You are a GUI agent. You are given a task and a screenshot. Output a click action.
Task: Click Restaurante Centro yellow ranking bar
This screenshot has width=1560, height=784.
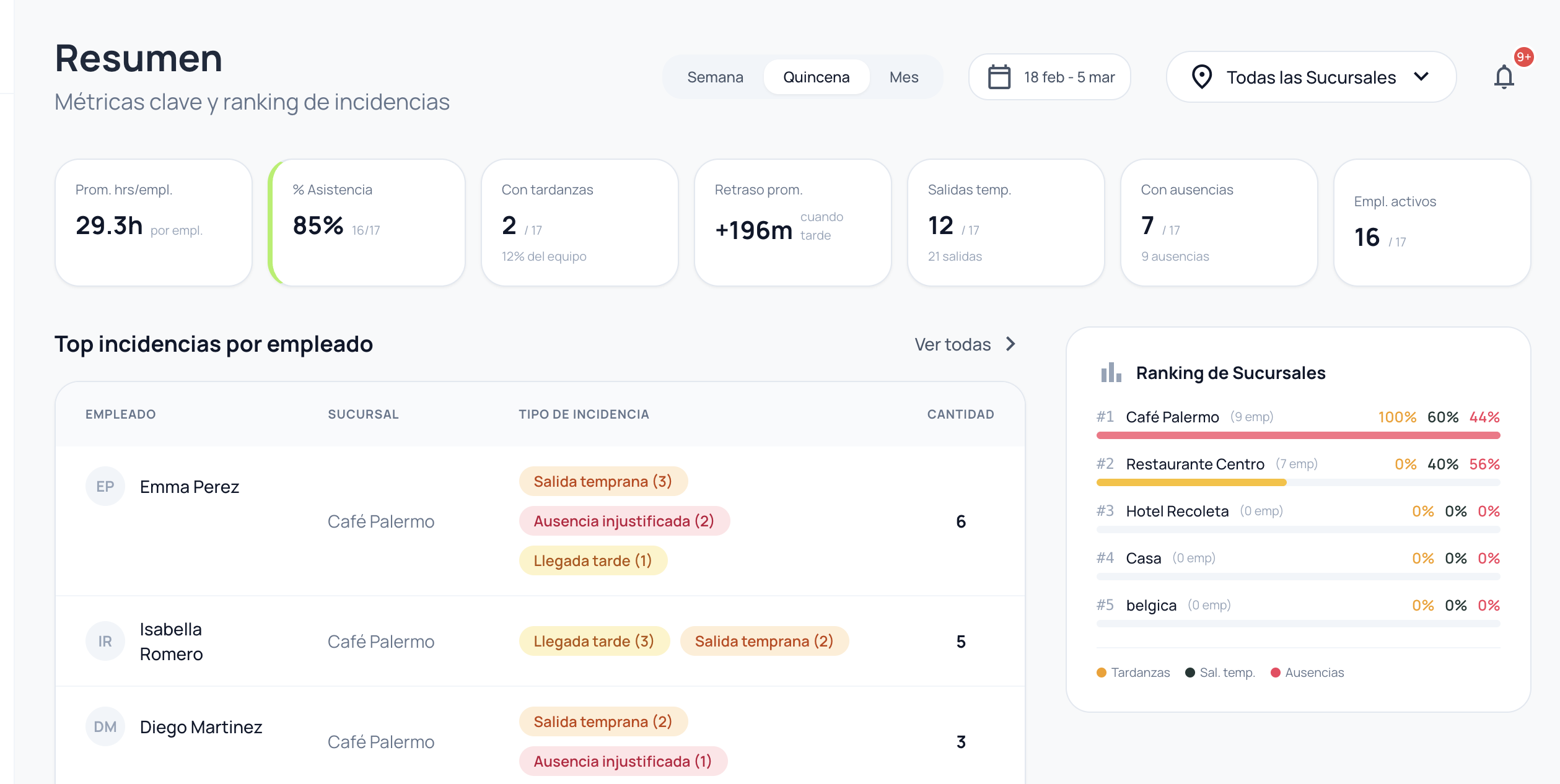pos(1191,482)
